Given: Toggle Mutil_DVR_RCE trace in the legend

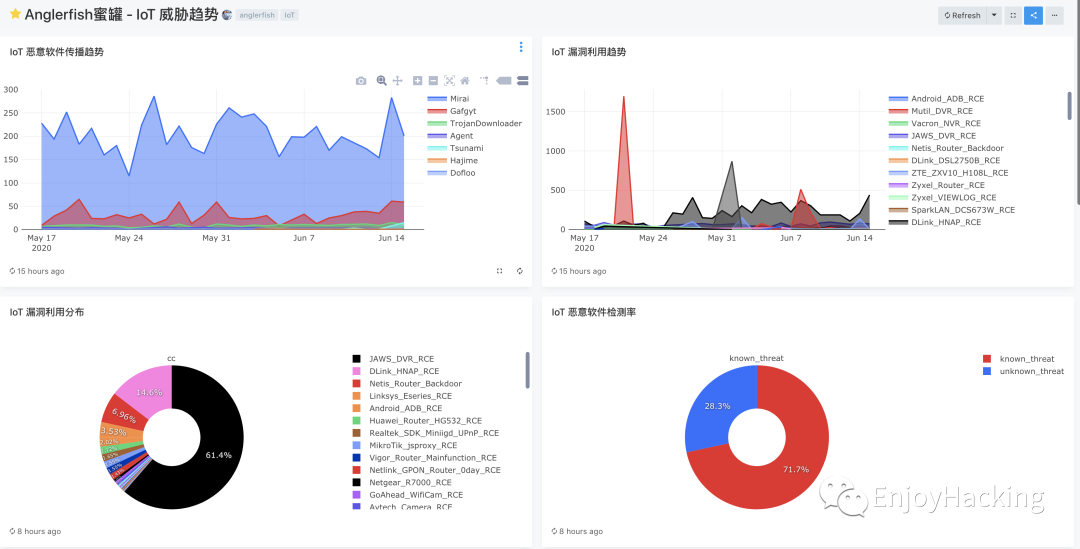Looking at the screenshot, I should (x=931, y=111).
